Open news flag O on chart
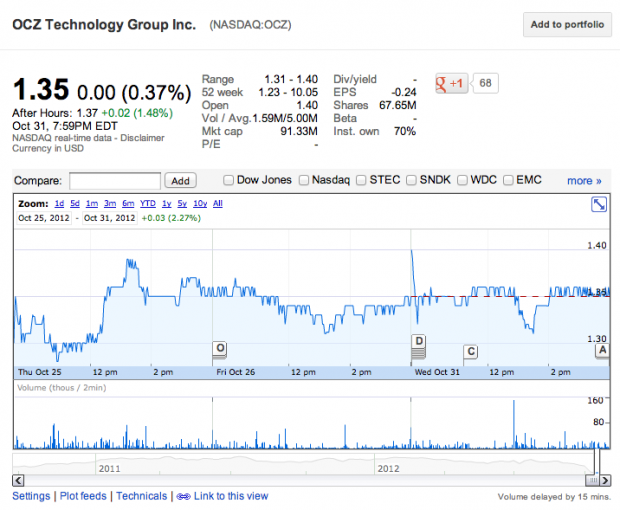The image size is (620, 510). (x=220, y=349)
